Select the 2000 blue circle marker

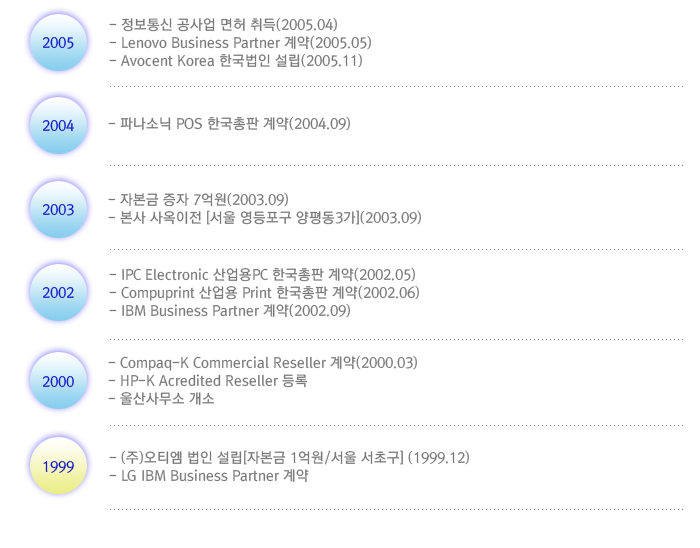click(x=58, y=381)
